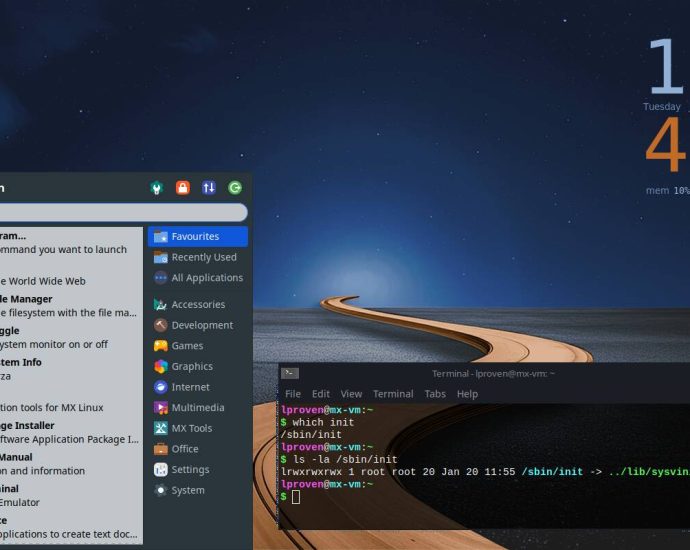Launch the text documents application entry

[x=70, y=528]
